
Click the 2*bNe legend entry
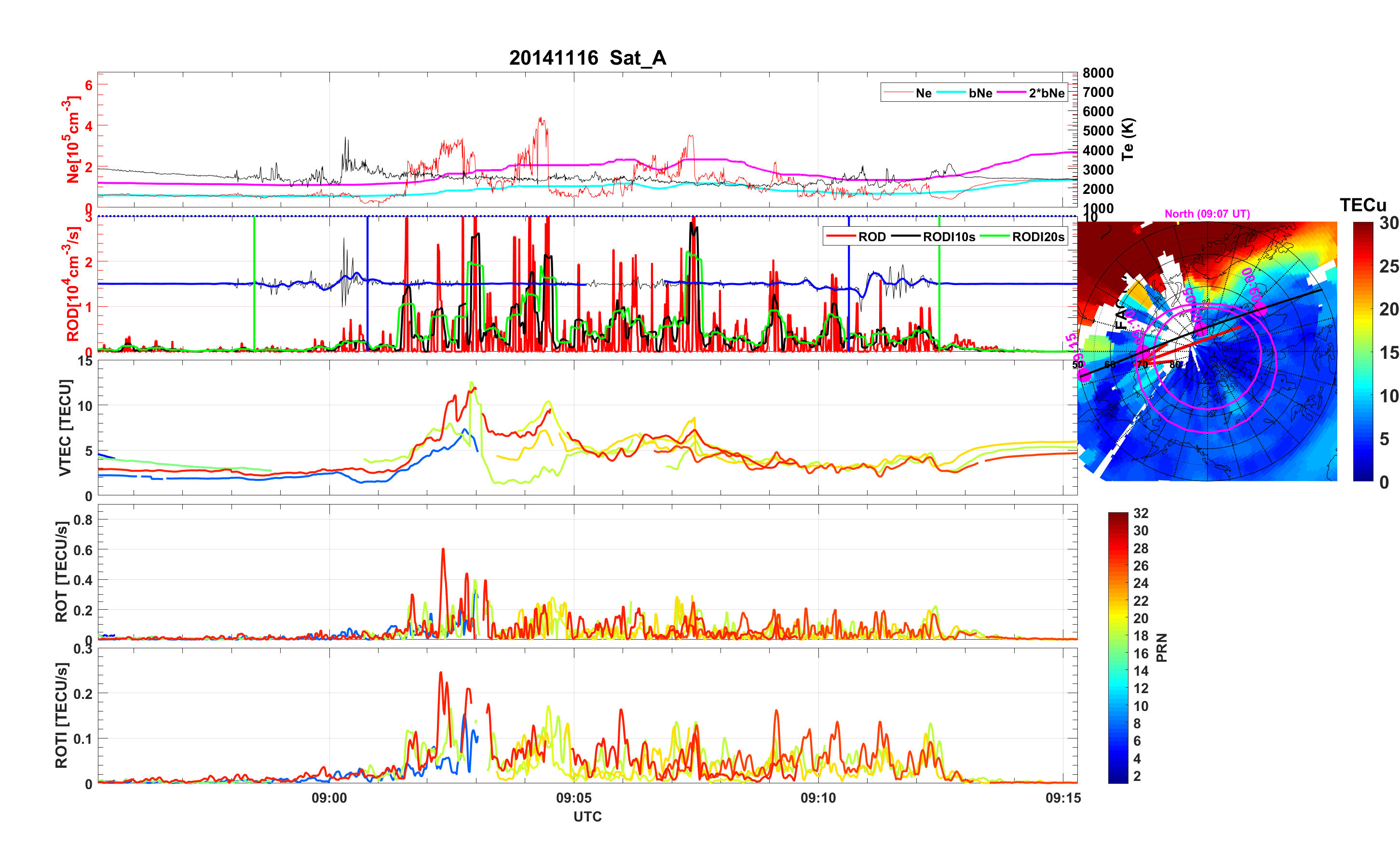(1046, 93)
